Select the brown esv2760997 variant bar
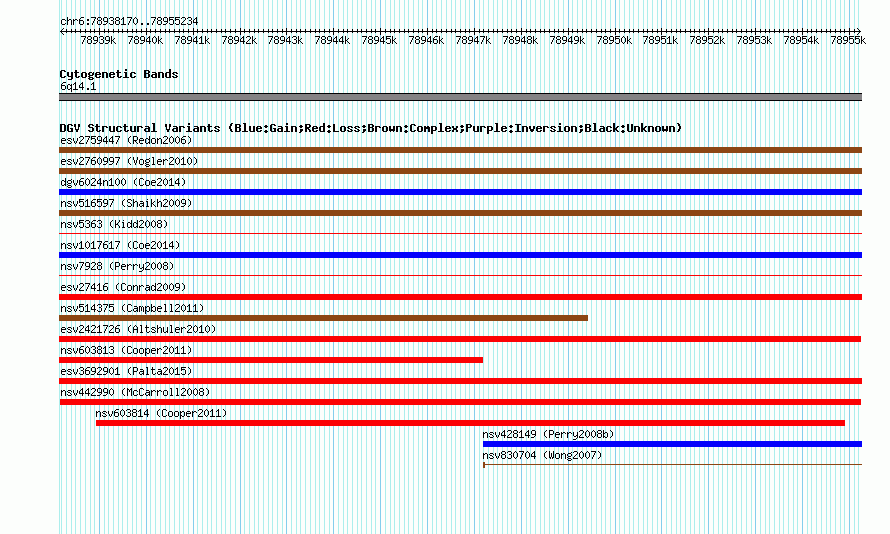890x534 pixels. click(x=460, y=171)
